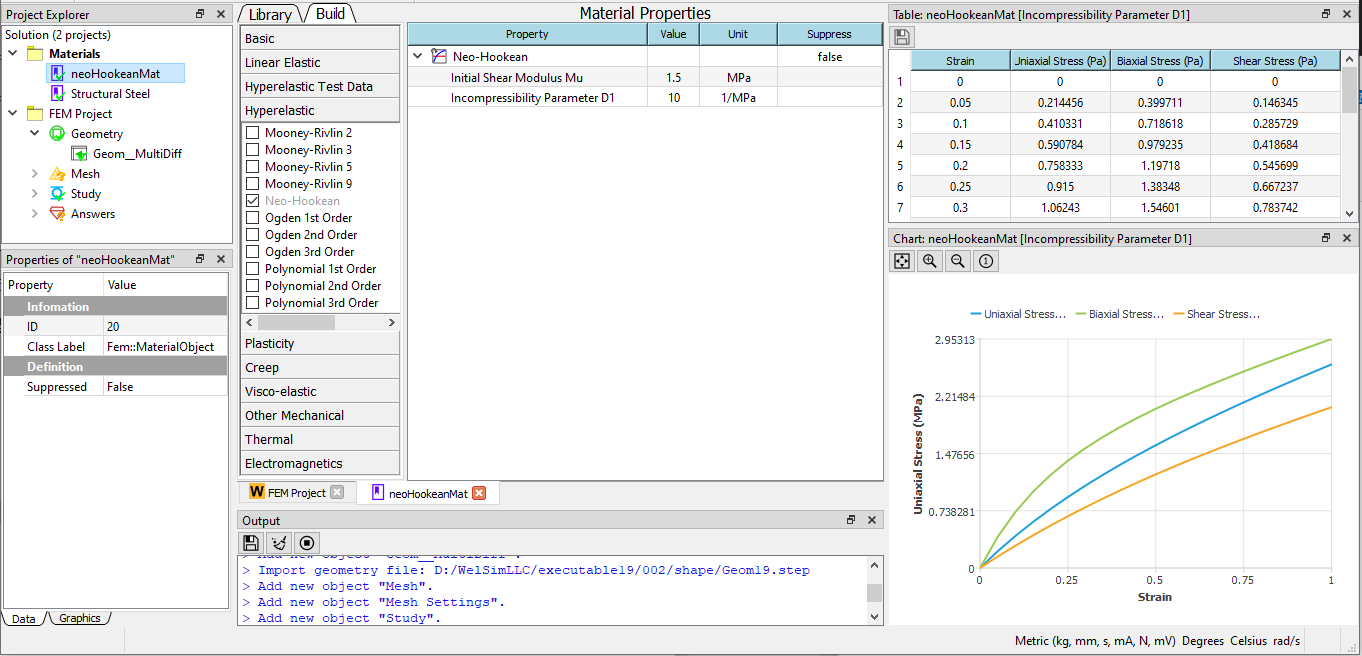The height and width of the screenshot is (656, 1362).
Task: Check Ogden 3rd Order checkbox
Action: pos(252,252)
